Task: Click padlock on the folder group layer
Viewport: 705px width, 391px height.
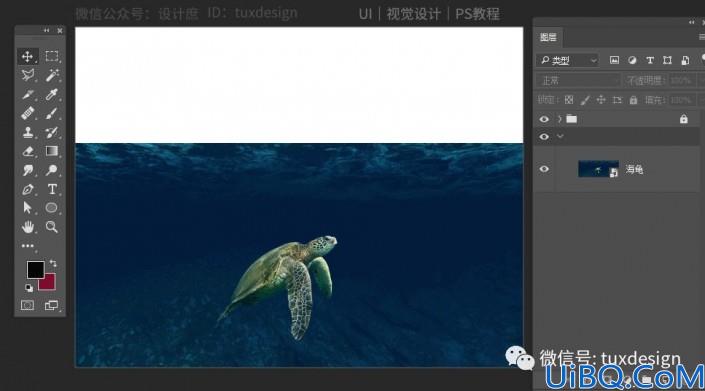Action: 683,119
